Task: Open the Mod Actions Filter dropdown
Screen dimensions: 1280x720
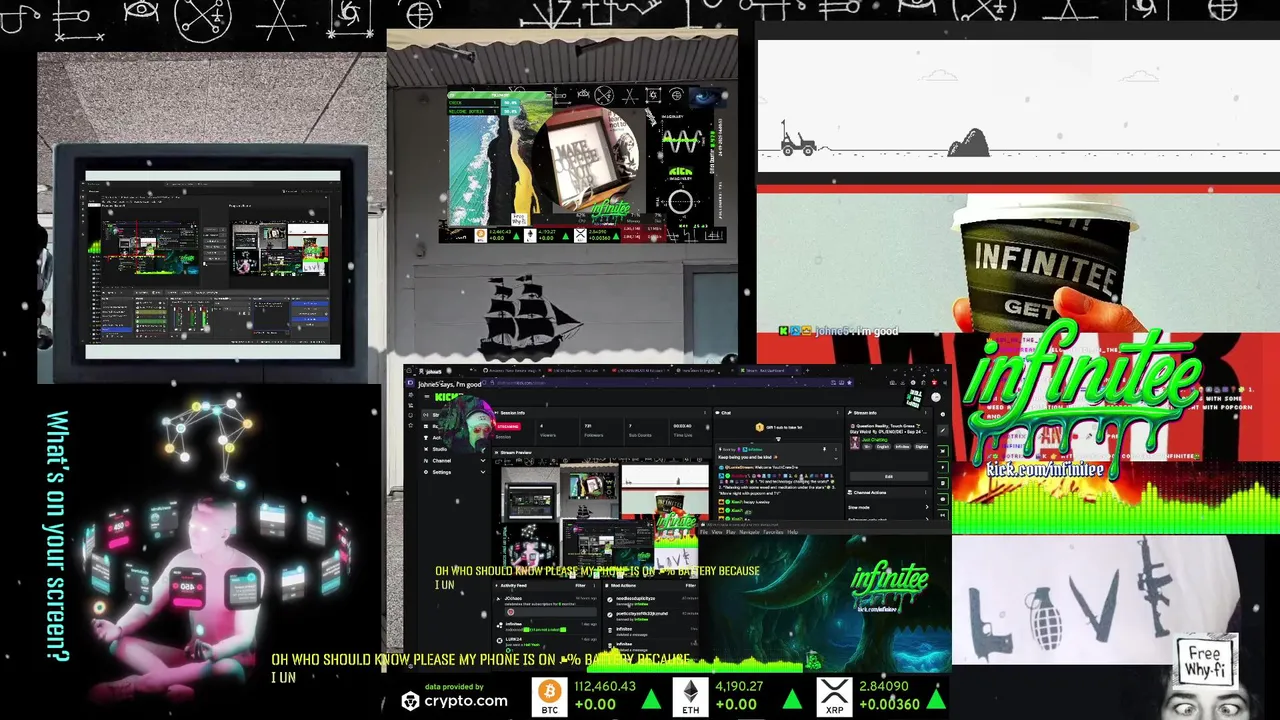Action: (x=690, y=585)
